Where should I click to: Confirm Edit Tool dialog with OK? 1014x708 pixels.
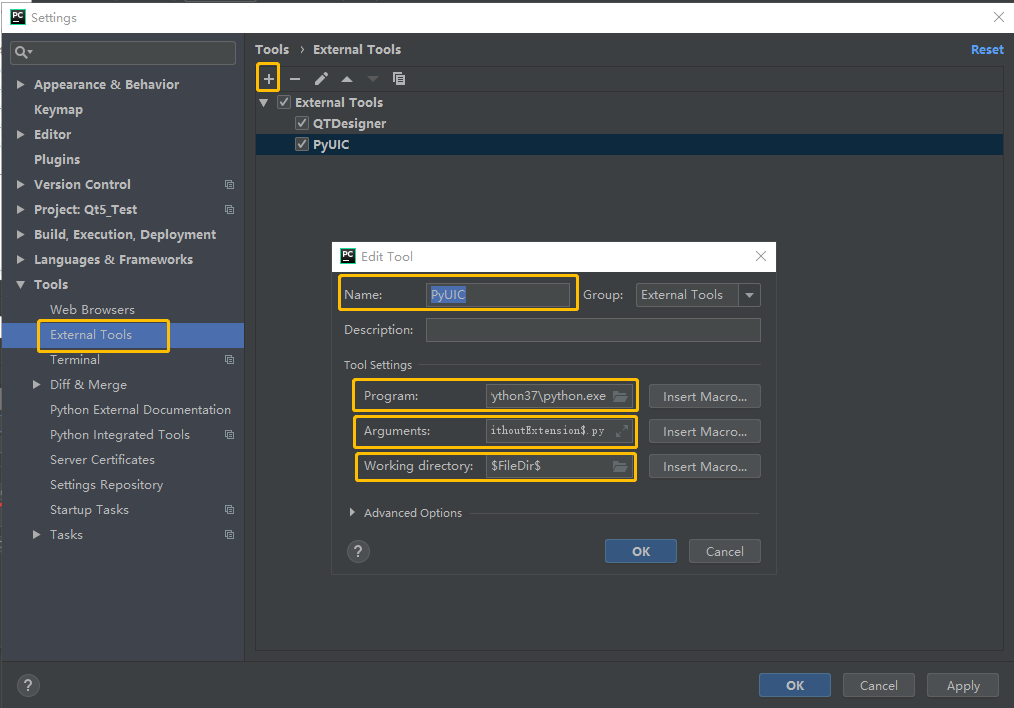point(641,552)
